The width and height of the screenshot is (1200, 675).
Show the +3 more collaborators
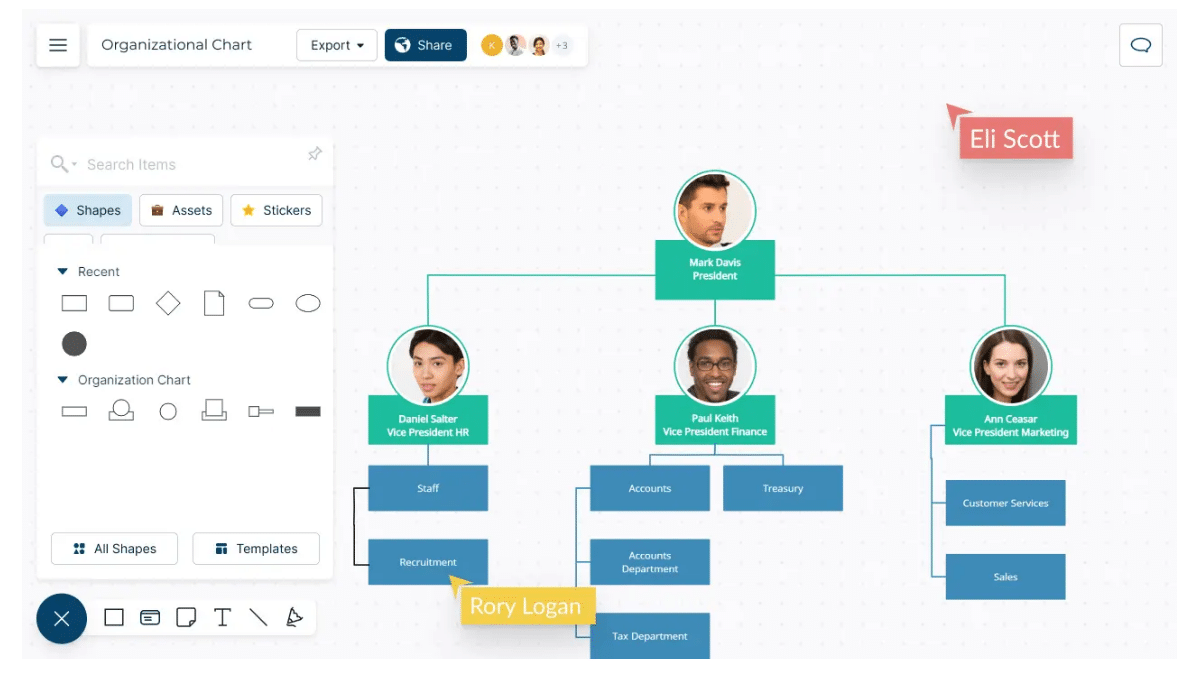[x=562, y=45]
